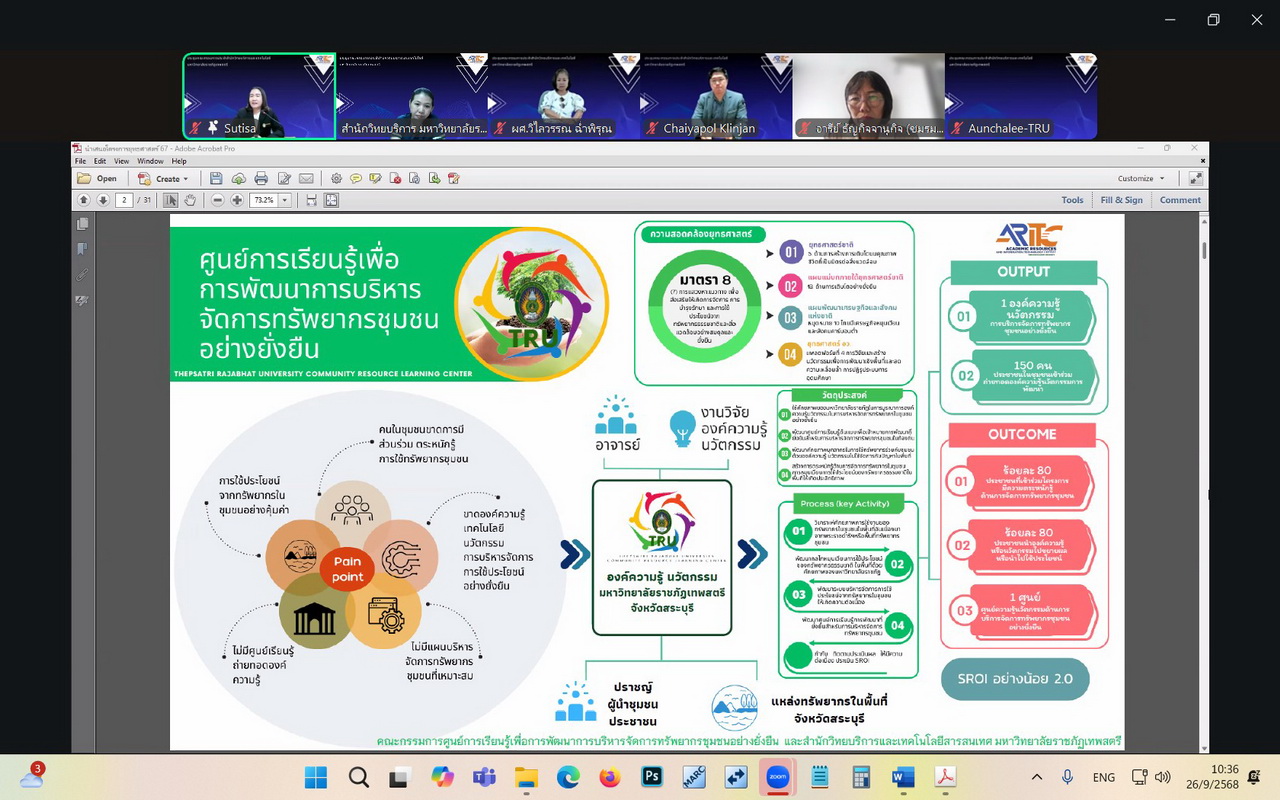
Task: Open the Page Thumbnails side panel
Action: coord(83,224)
